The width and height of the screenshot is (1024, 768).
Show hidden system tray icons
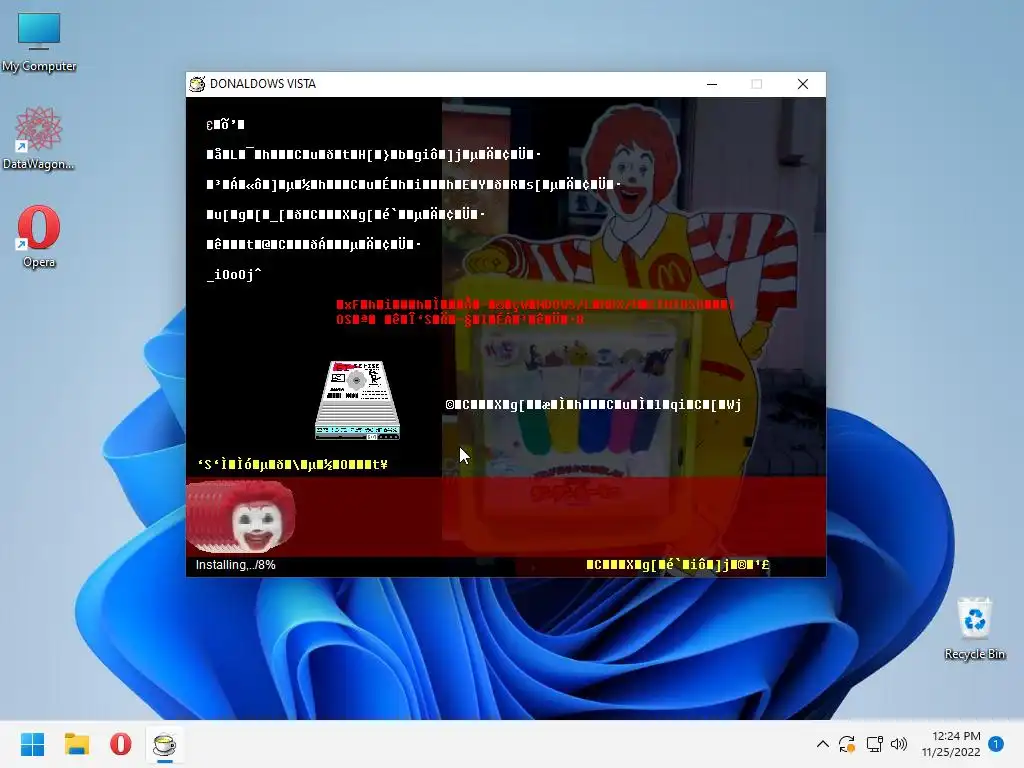(823, 744)
